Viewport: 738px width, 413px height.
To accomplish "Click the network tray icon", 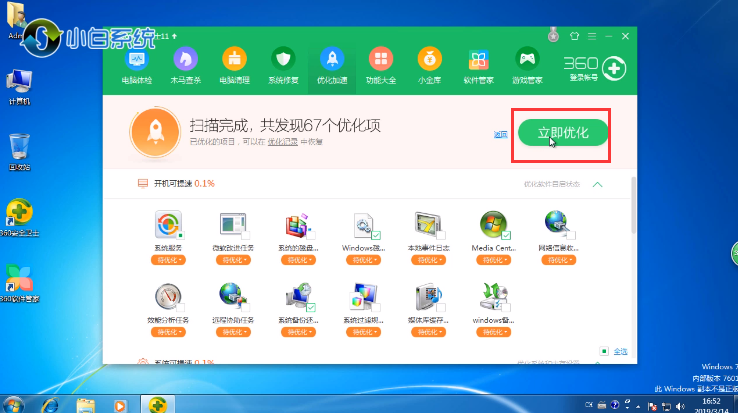I will point(666,406).
